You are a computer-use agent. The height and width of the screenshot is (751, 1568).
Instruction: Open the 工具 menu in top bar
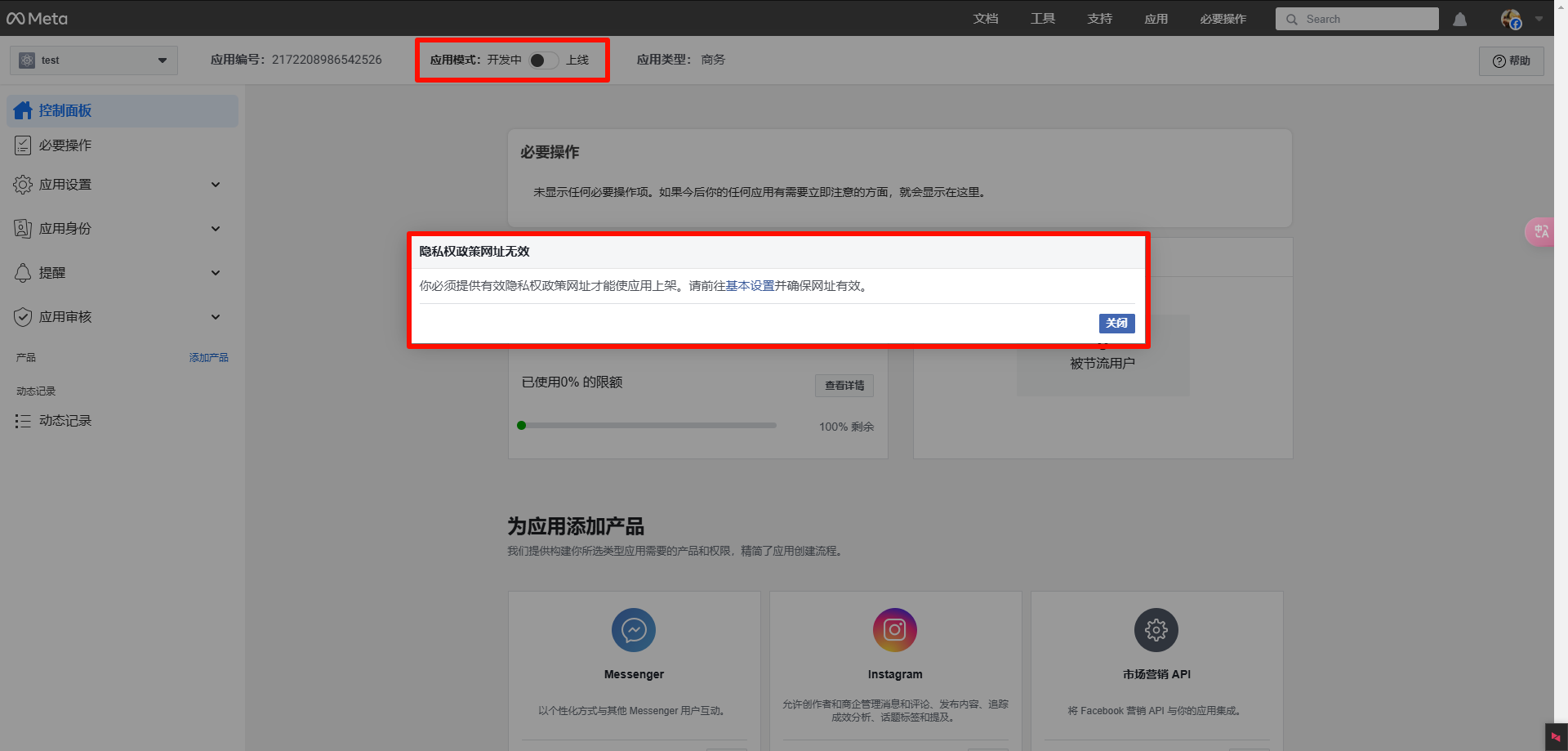click(x=1043, y=19)
